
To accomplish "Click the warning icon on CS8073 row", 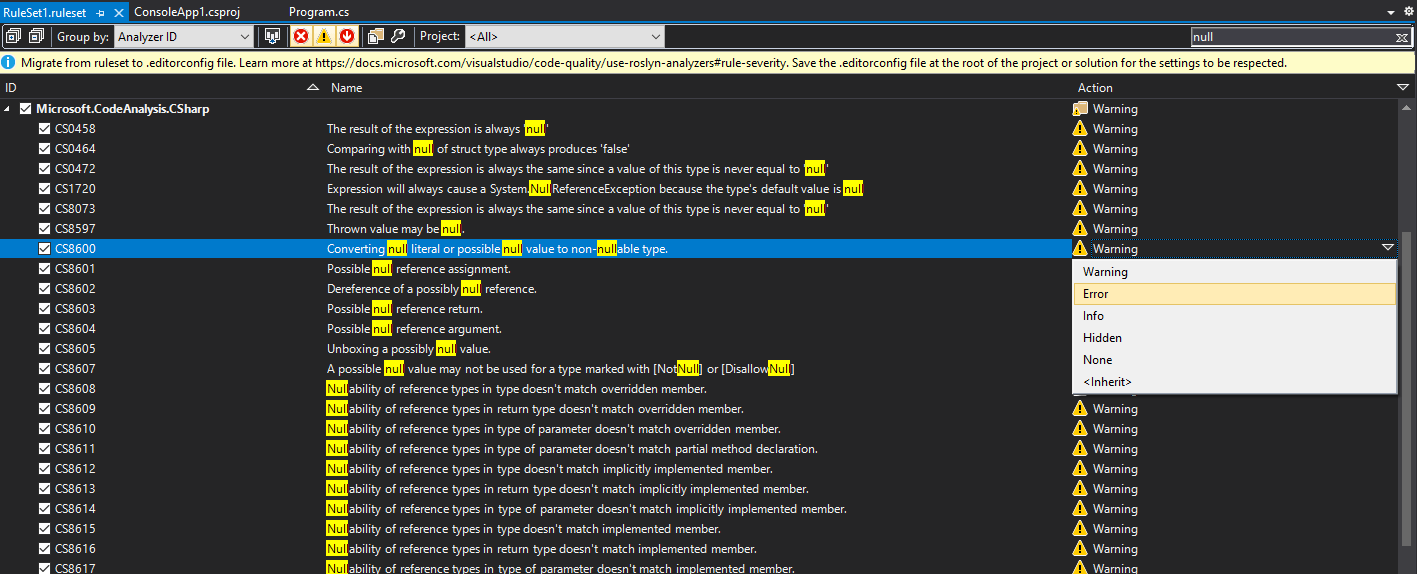I will [1080, 208].
